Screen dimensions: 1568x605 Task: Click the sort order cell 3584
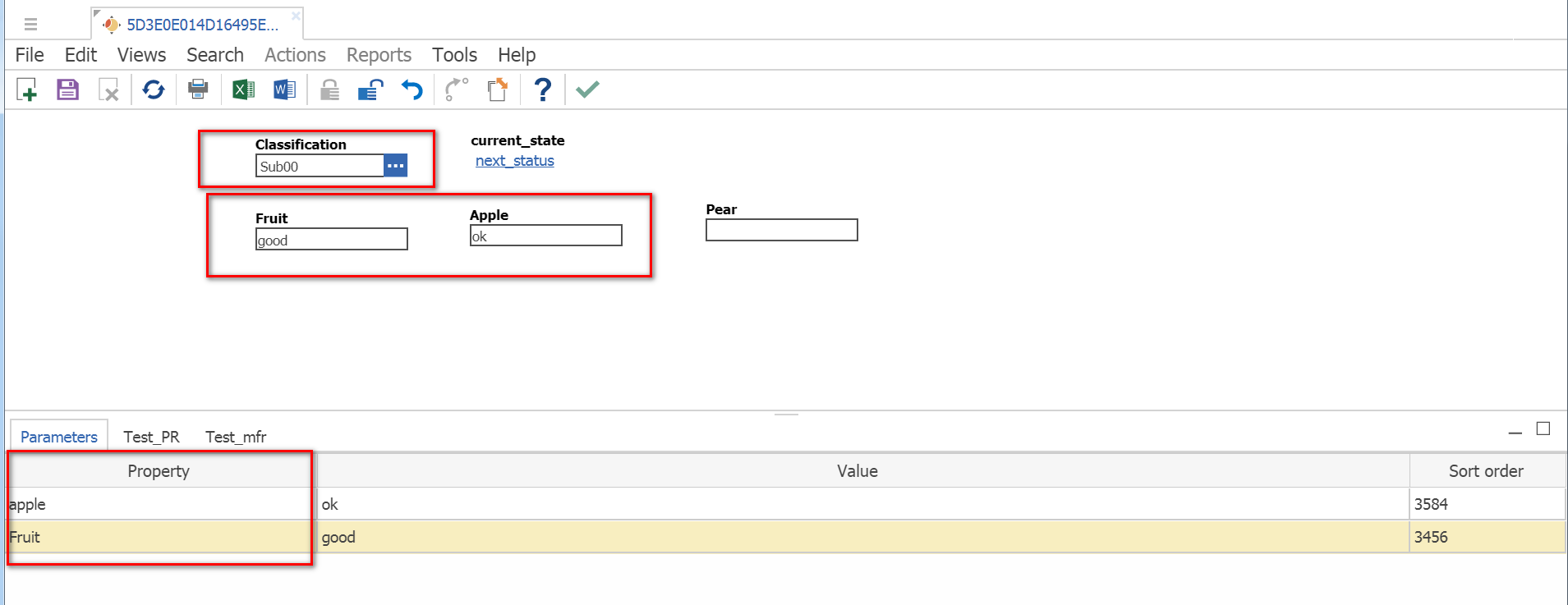click(1488, 504)
